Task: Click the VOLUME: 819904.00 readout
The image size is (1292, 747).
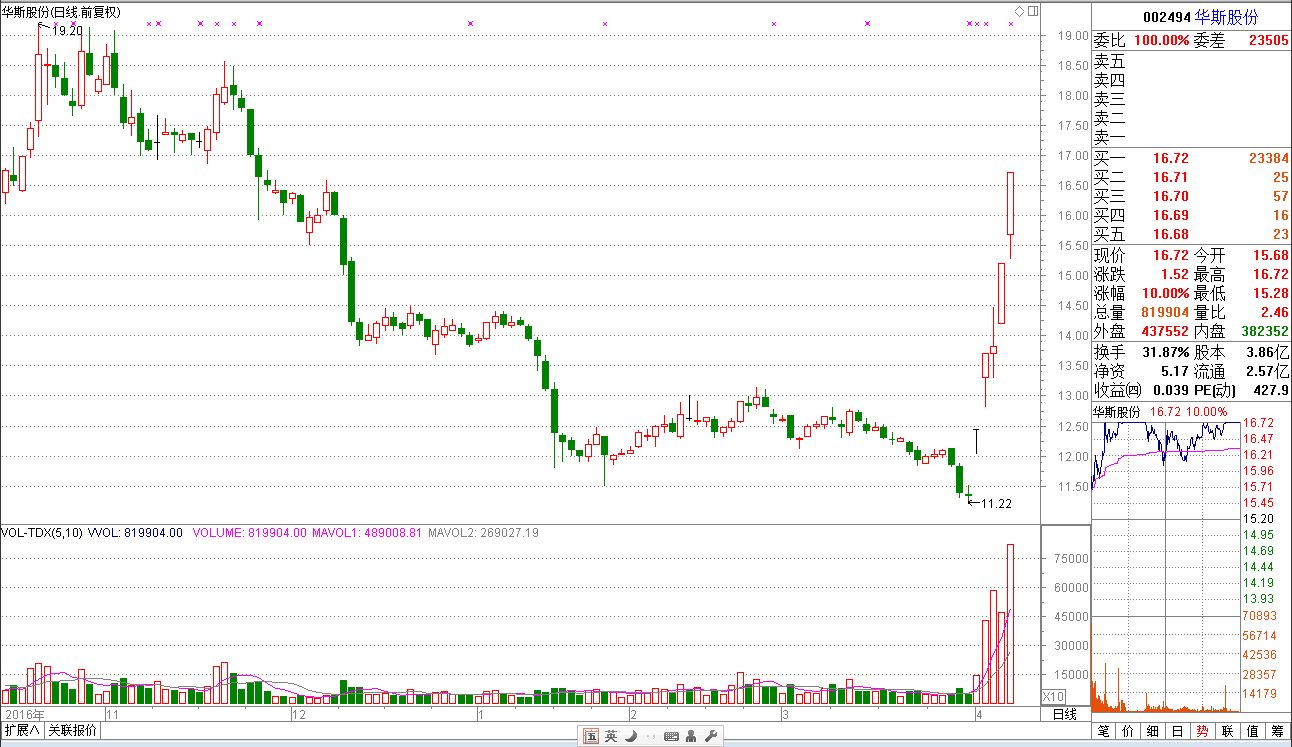Action: [250, 533]
